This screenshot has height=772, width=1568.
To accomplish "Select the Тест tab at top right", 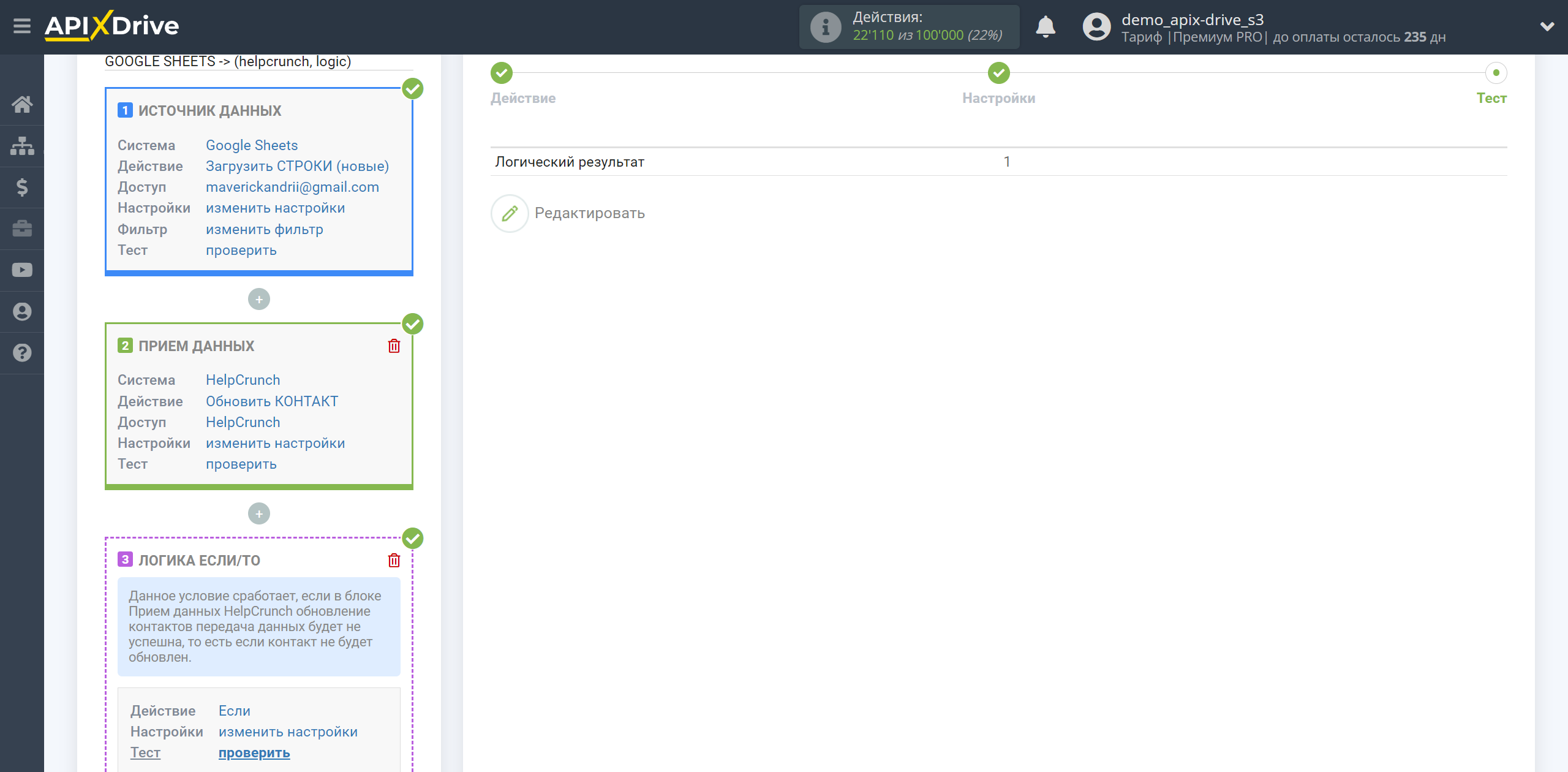I will 1491,97.
